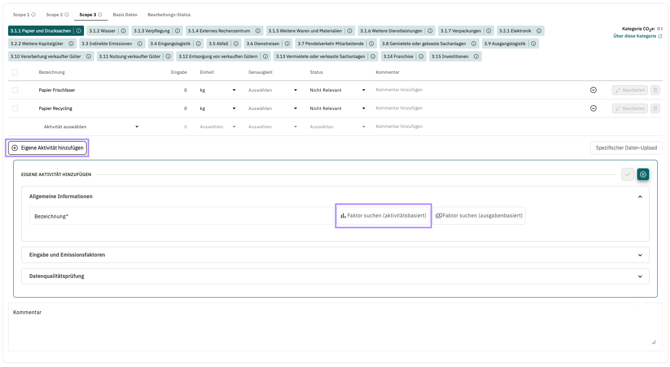Expand Papier Recycling row with circle chevron
Image resolution: width=670 pixels, height=367 pixels.
point(593,109)
